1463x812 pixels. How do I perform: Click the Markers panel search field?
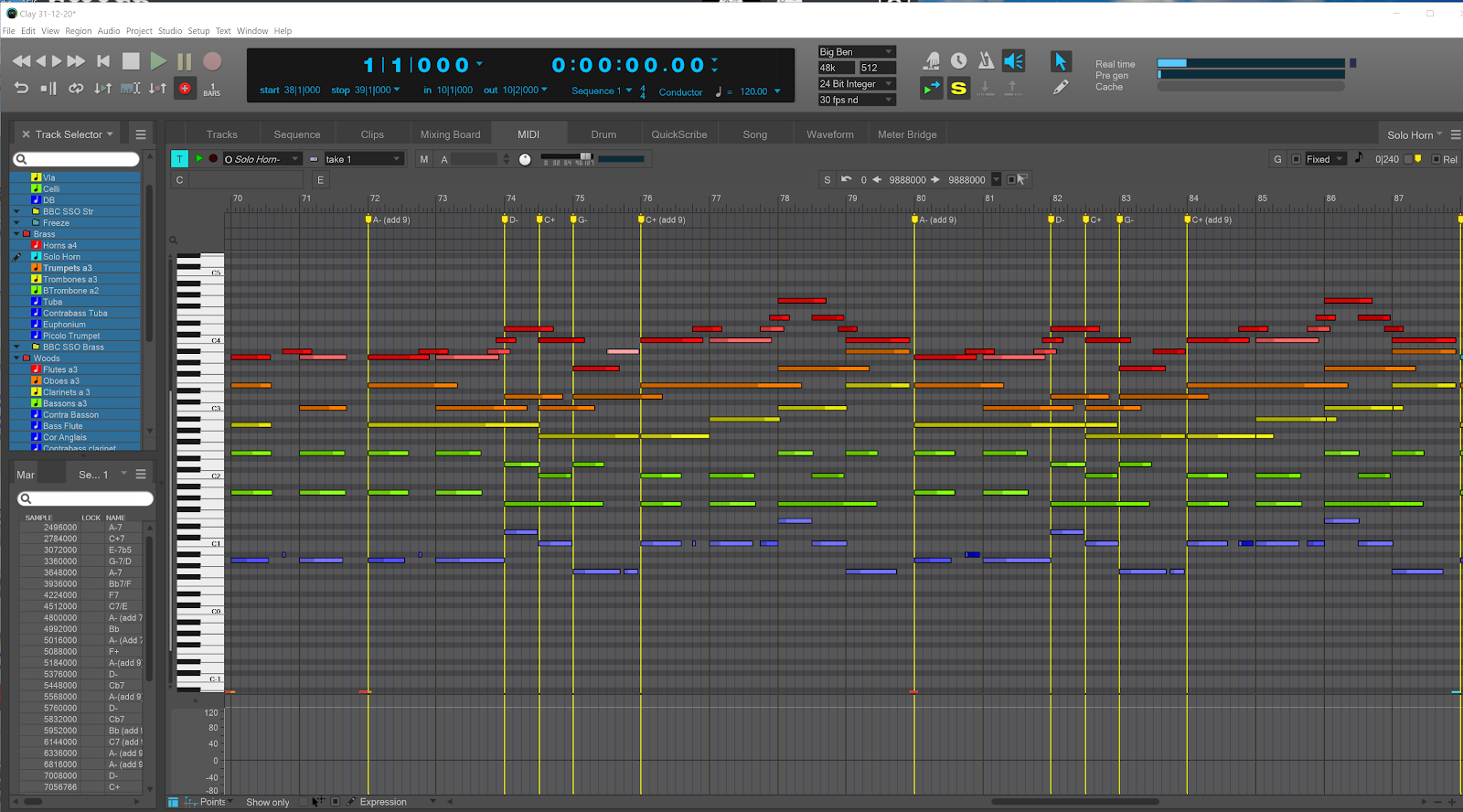[x=85, y=498]
